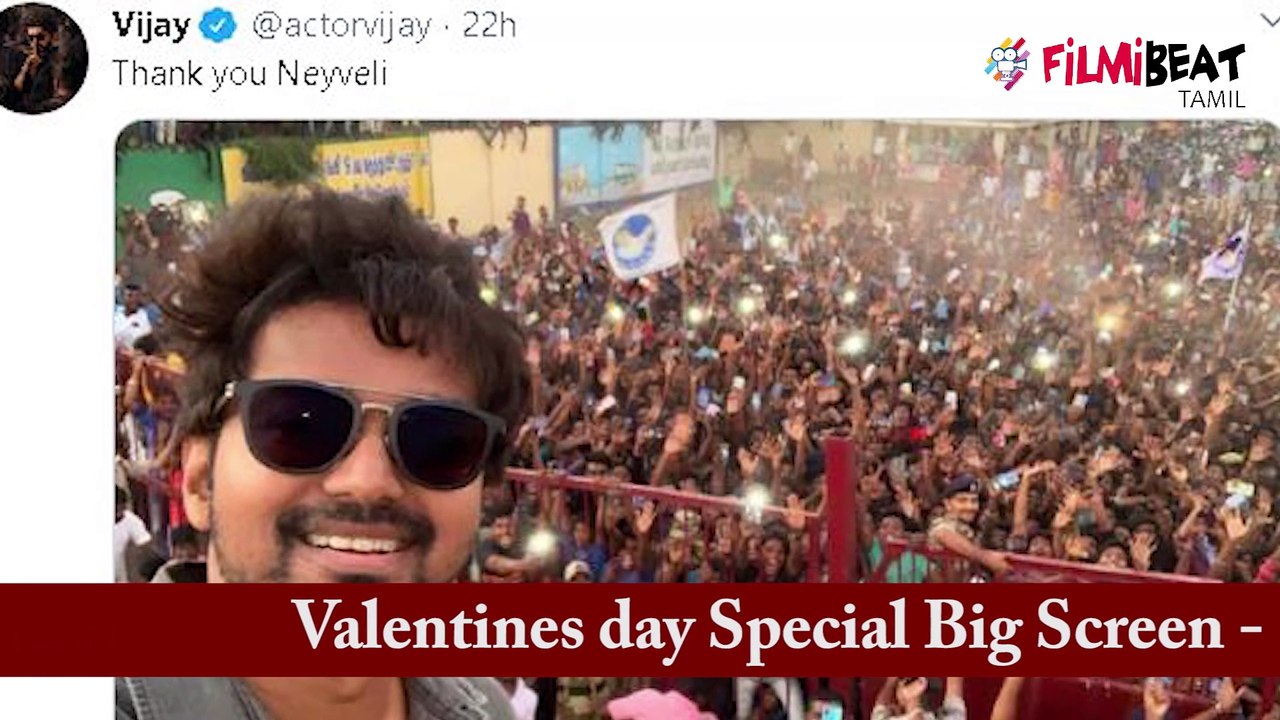
Task: Click the white flag with blue emblem
Action: click(640, 236)
